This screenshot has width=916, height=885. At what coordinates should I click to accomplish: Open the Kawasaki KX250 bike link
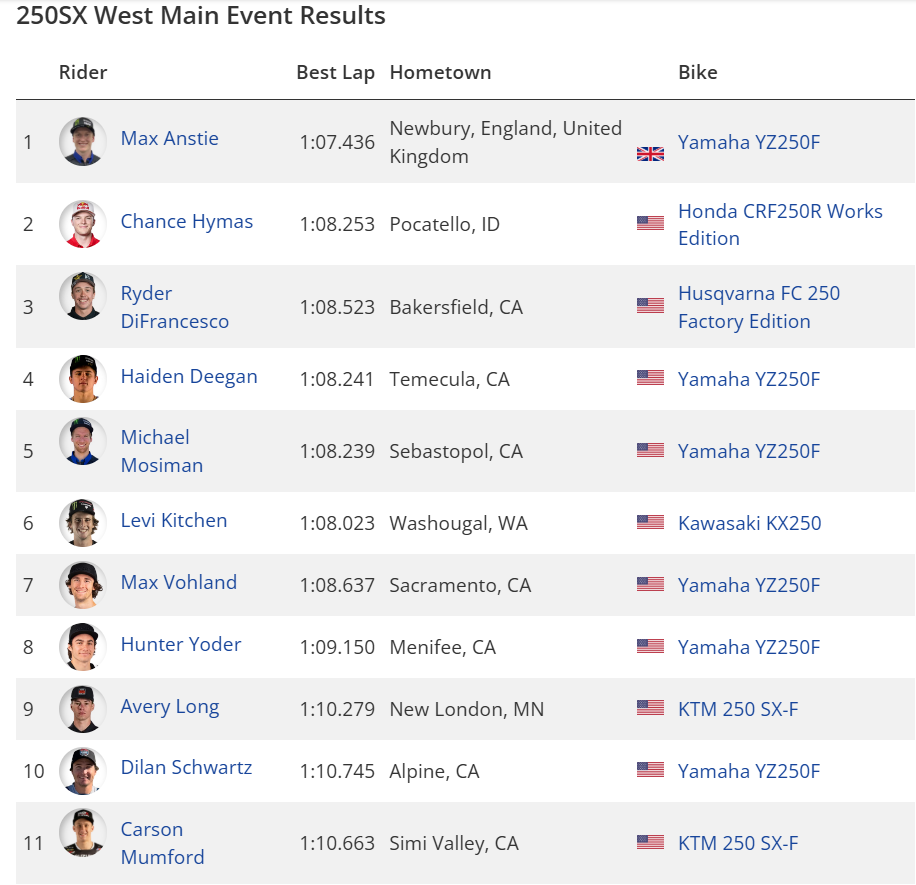coord(749,523)
